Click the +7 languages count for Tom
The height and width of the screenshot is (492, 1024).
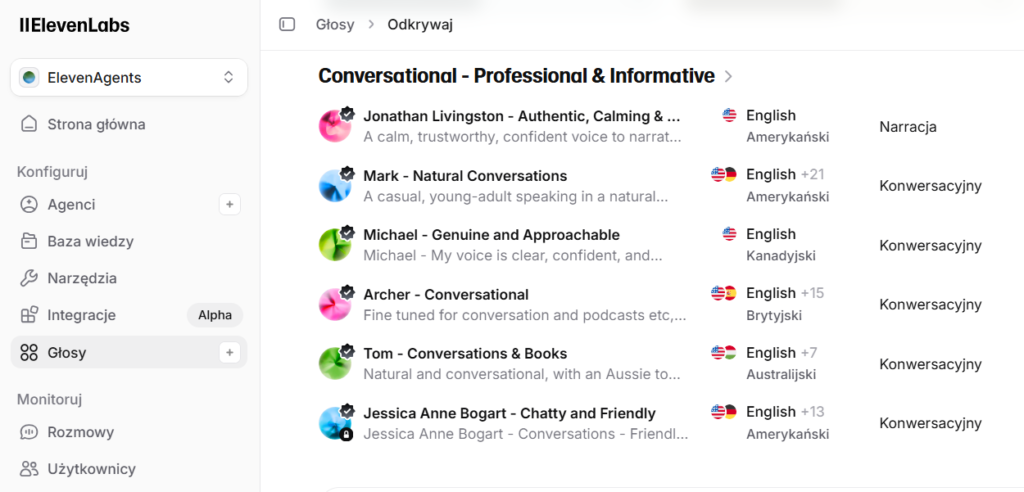809,353
